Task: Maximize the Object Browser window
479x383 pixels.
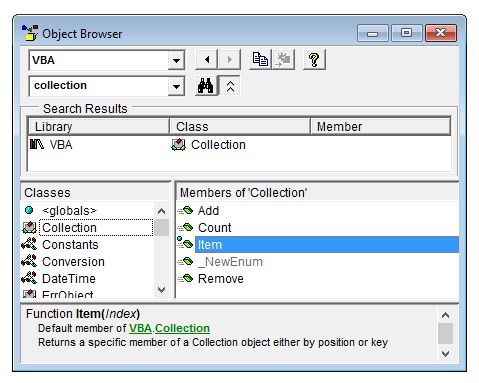Action: [406, 33]
